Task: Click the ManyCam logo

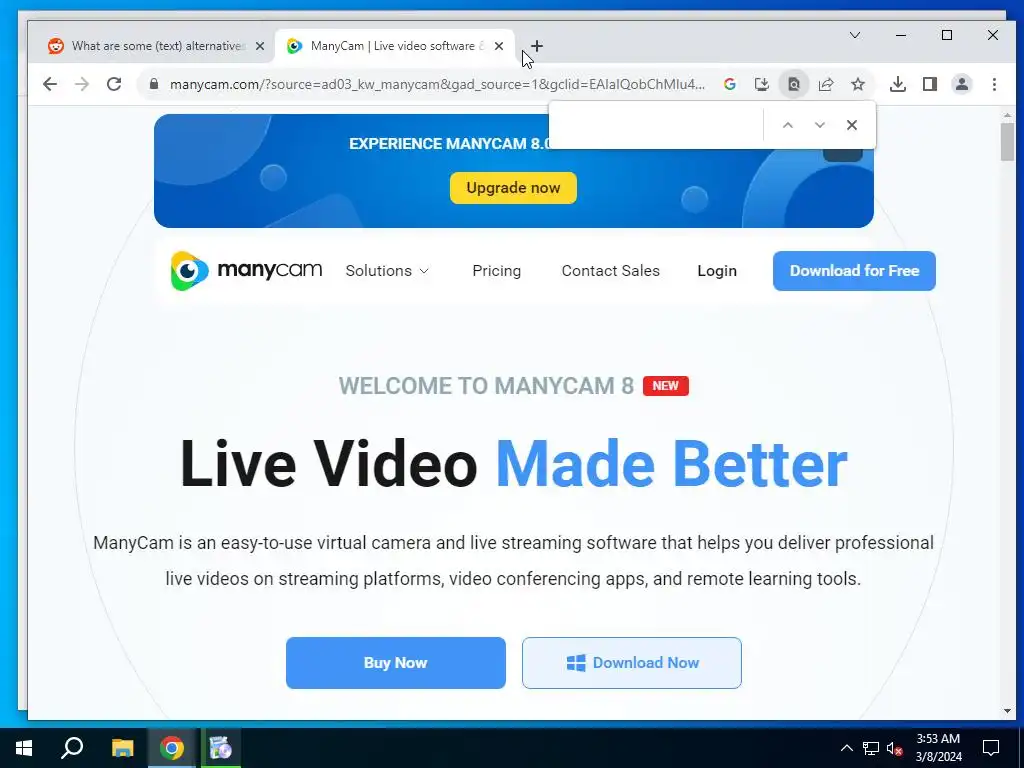Action: [246, 270]
